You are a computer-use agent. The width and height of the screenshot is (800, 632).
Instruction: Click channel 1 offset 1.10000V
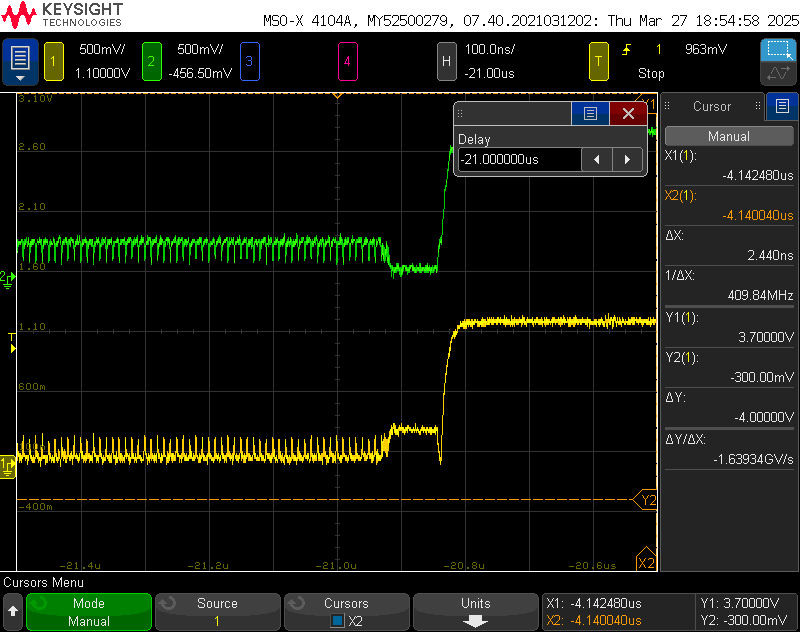[103, 73]
